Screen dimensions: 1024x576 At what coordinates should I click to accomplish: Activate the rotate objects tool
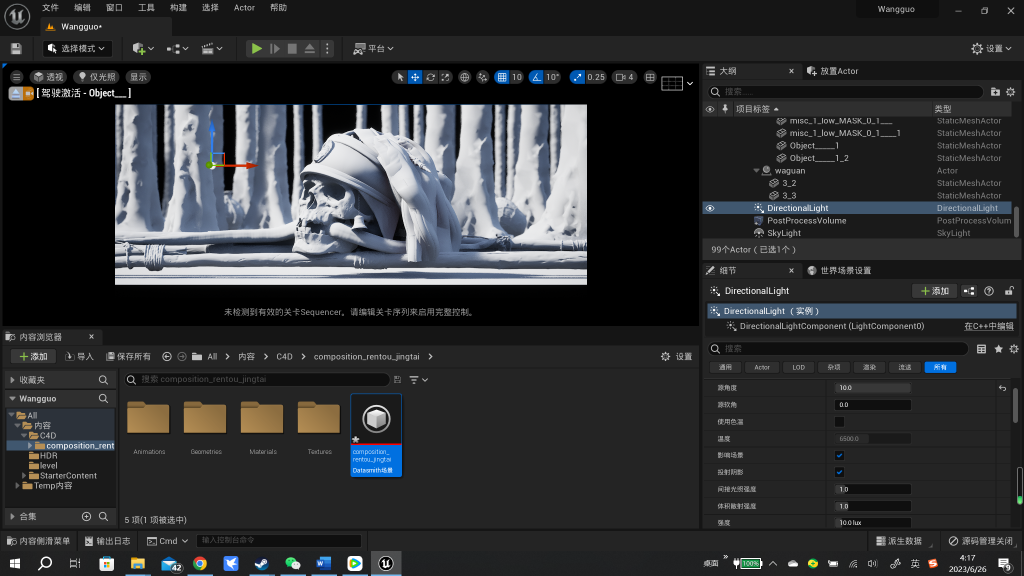pos(430,77)
